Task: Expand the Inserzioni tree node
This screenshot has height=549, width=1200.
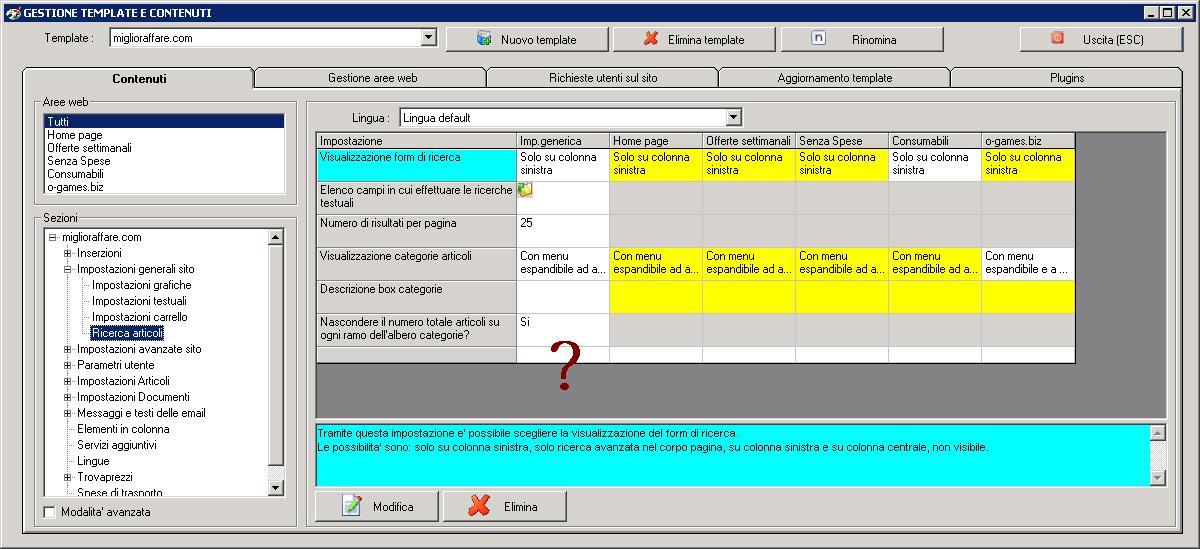Action: 67,253
